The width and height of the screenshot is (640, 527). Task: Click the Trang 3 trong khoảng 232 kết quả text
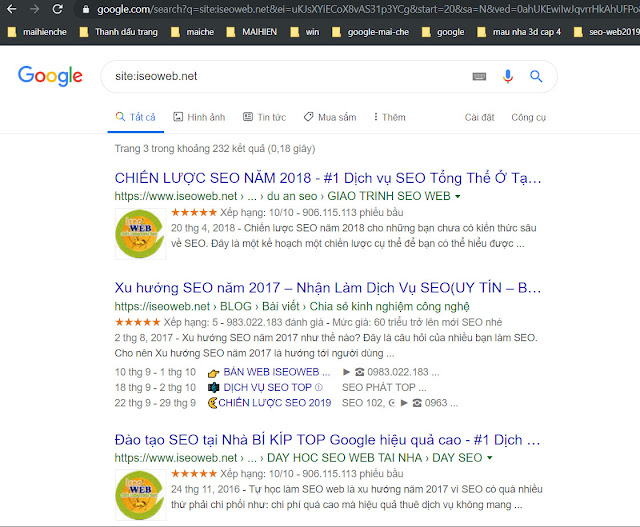point(215,149)
